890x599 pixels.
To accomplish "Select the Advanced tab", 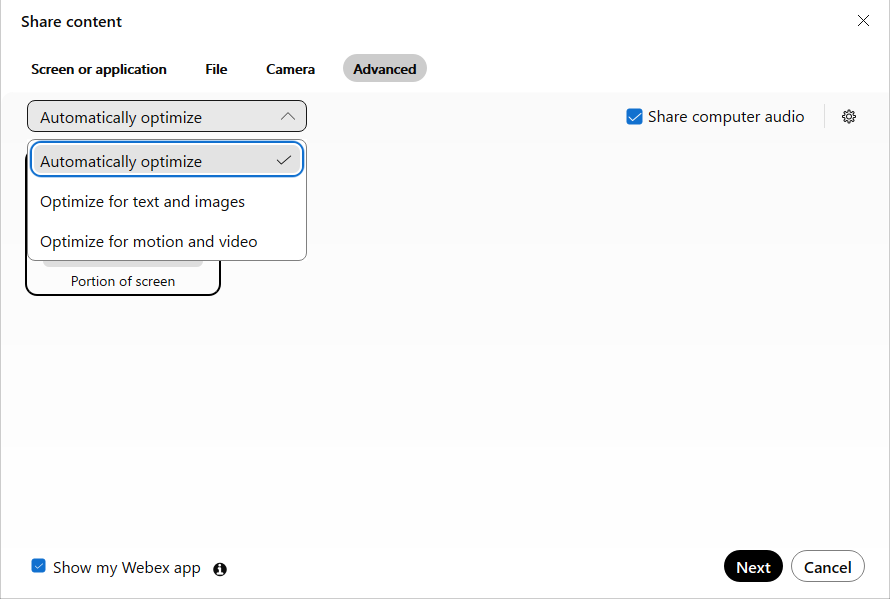I will (385, 69).
